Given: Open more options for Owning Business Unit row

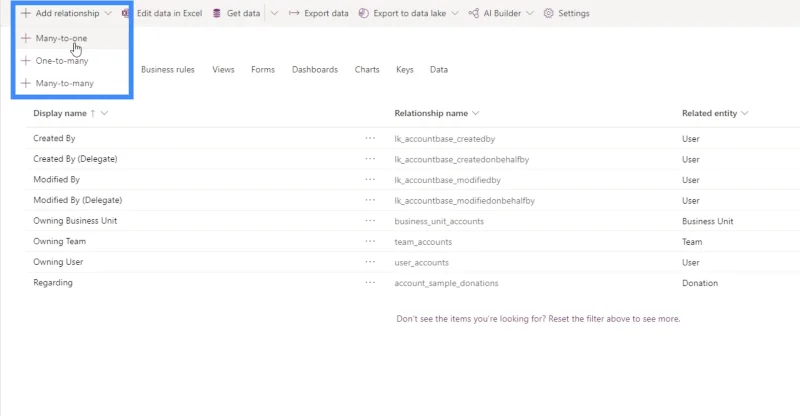Looking at the screenshot, I should coord(370,221).
